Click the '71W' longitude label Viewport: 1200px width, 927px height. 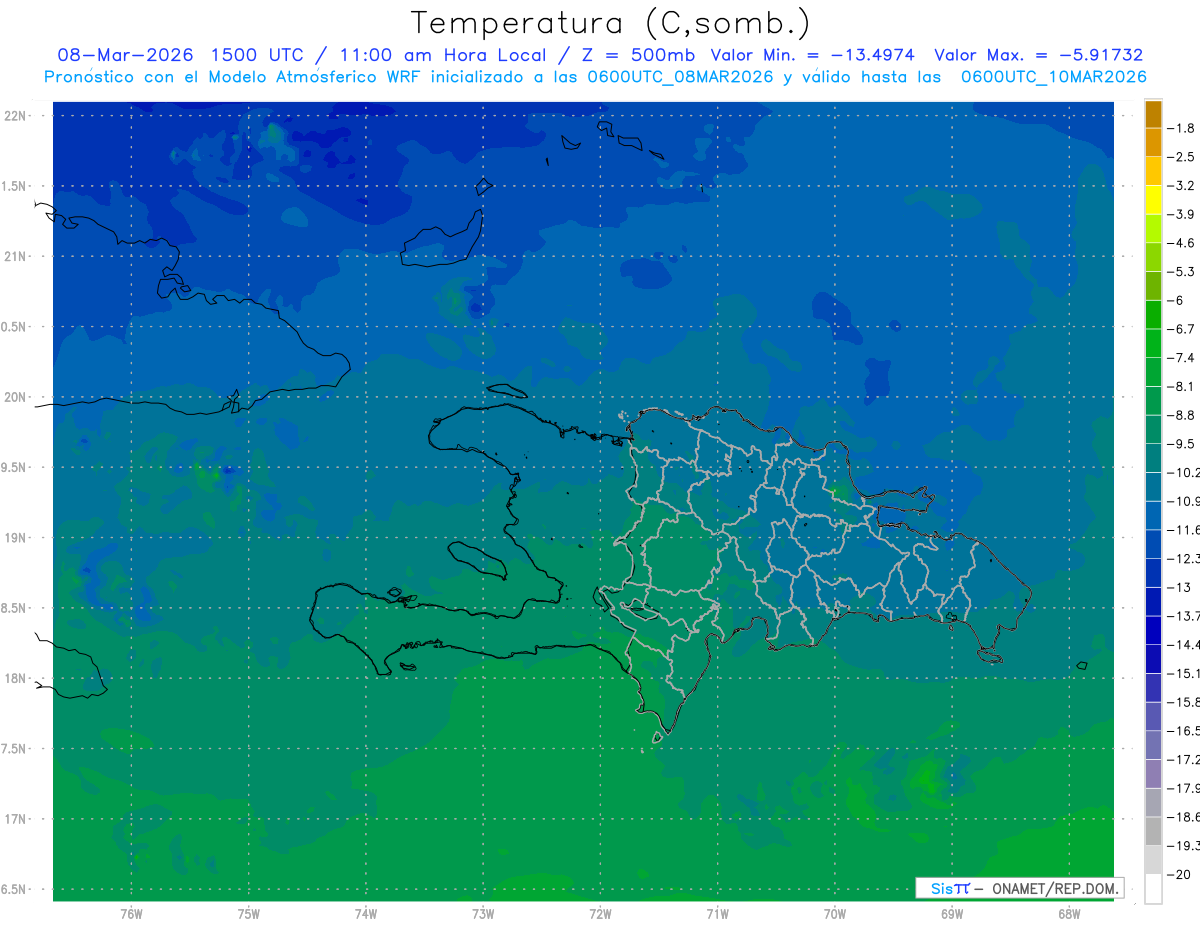(717, 914)
